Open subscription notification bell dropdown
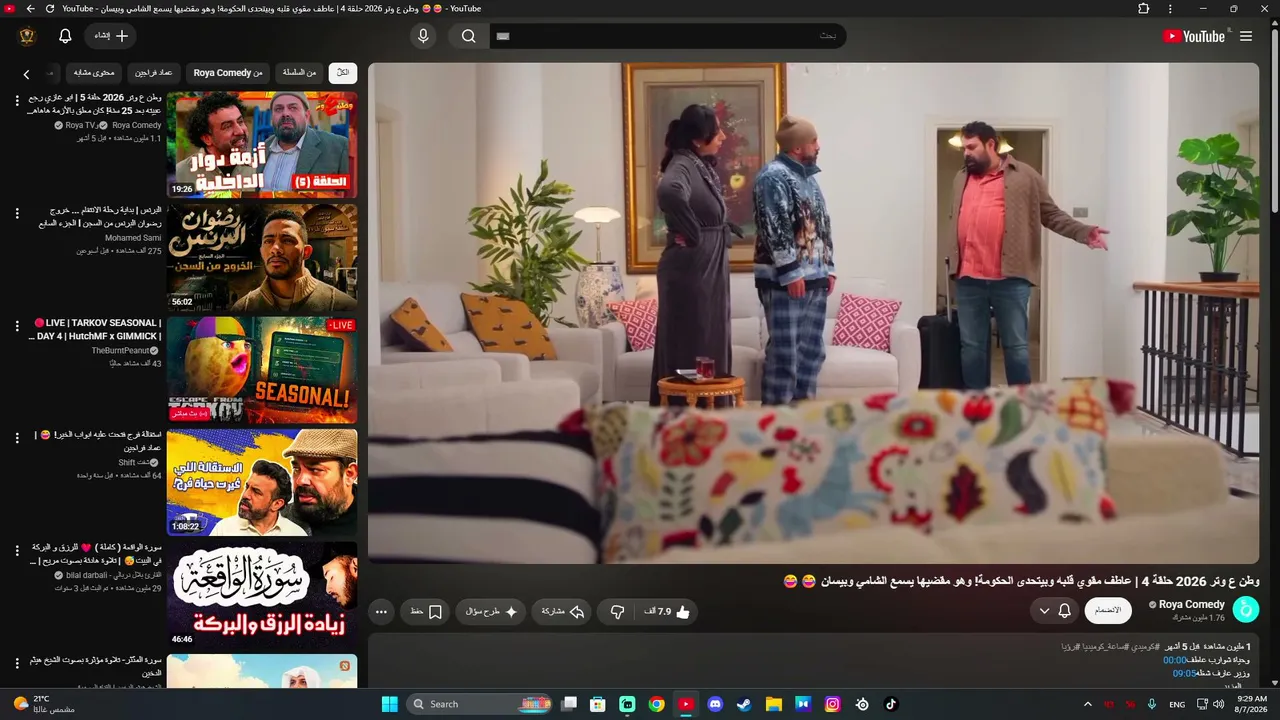The width and height of the screenshot is (1280, 720). 1054,611
